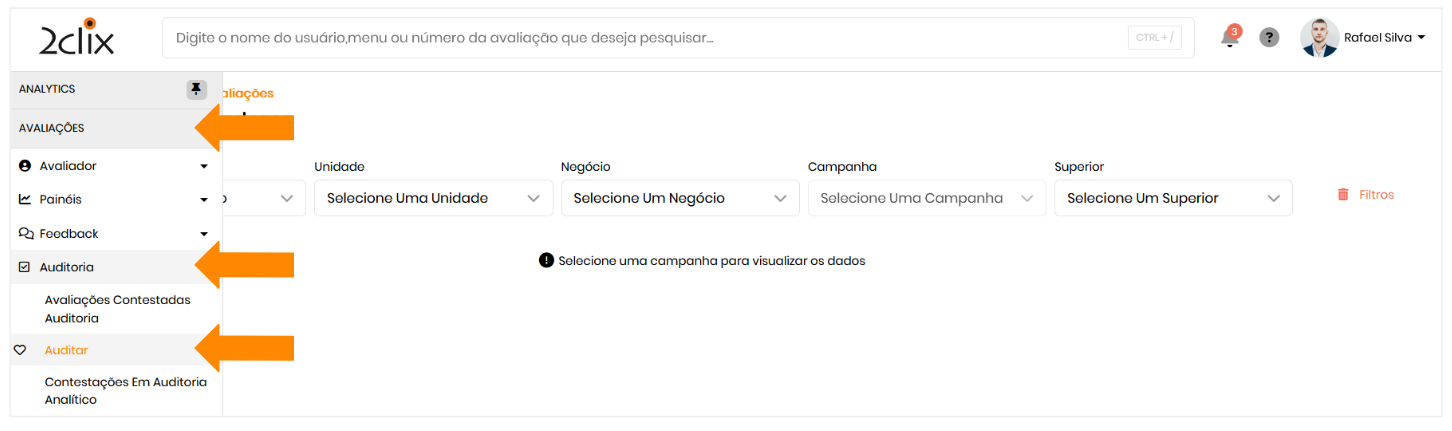Toggle the sidebar pin icon
The image size is (1452, 431).
coord(196,90)
